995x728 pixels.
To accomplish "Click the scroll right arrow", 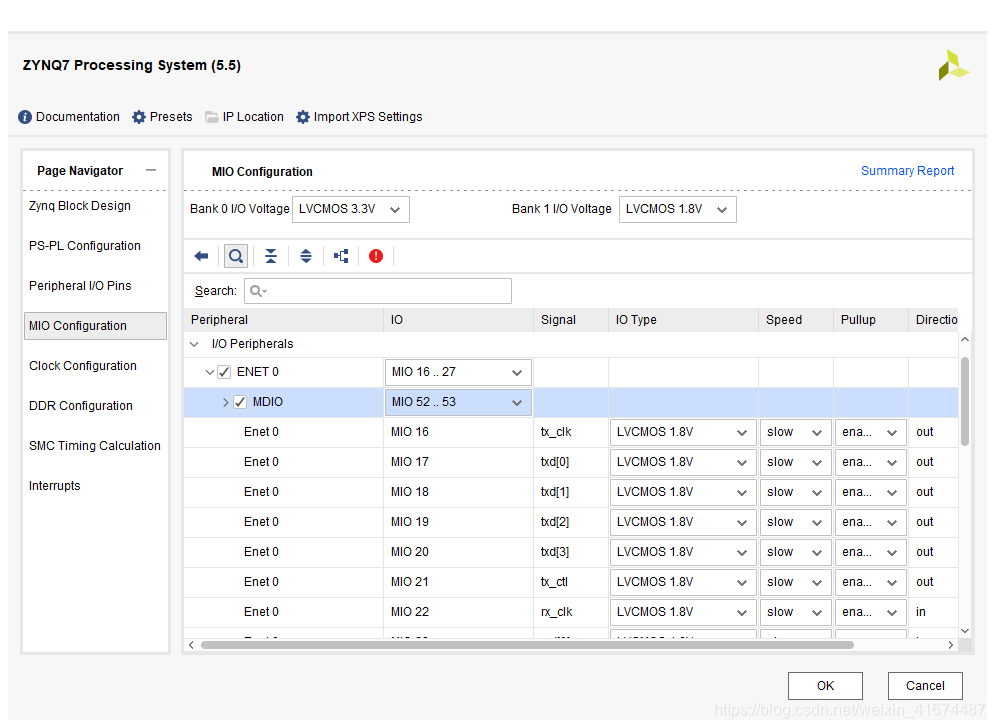I will [x=950, y=645].
